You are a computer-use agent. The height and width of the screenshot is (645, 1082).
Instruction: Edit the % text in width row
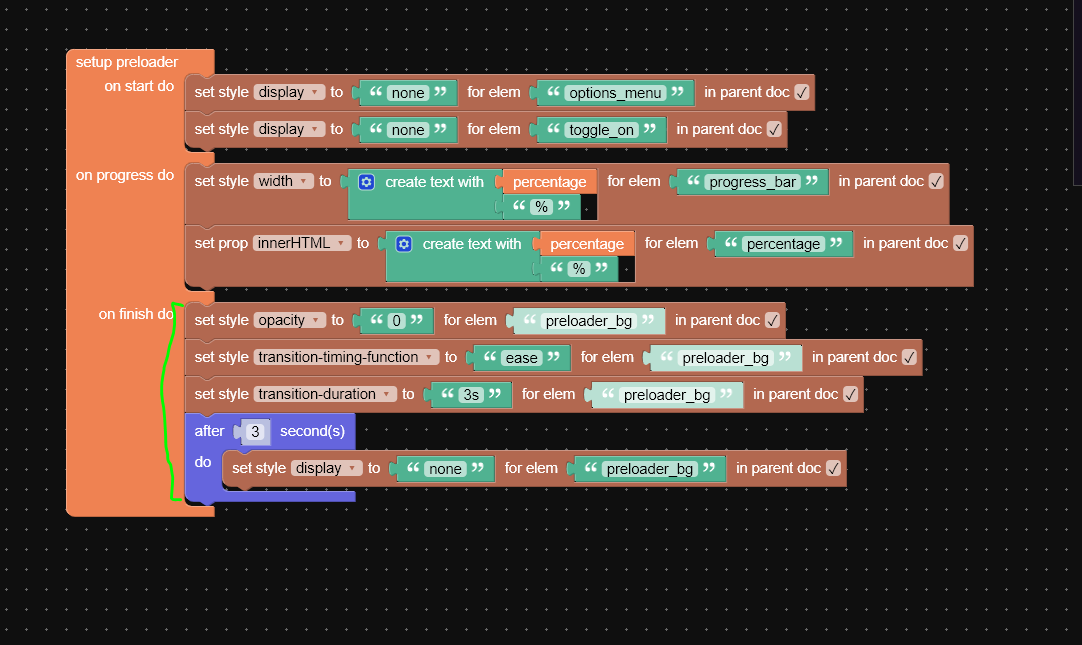pos(542,207)
